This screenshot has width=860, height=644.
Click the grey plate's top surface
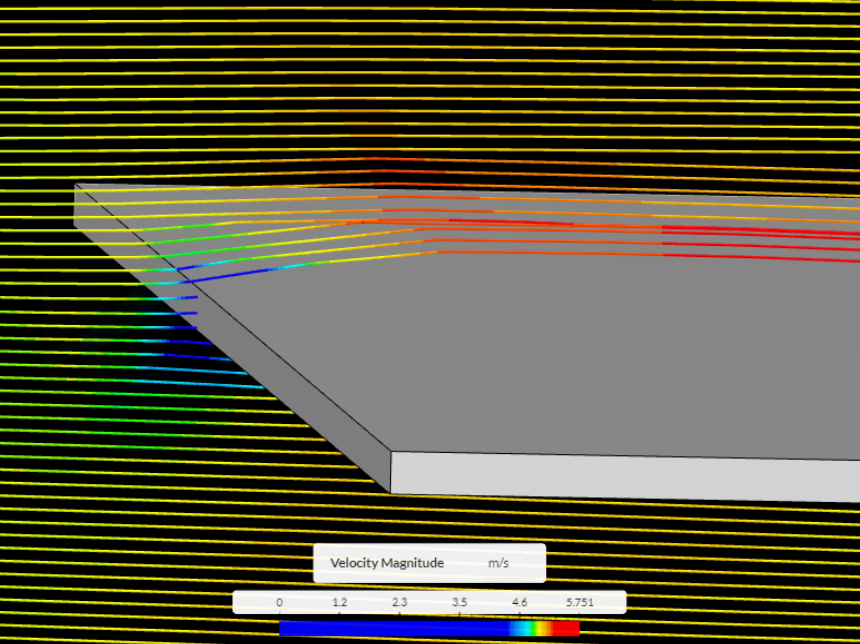548,351
